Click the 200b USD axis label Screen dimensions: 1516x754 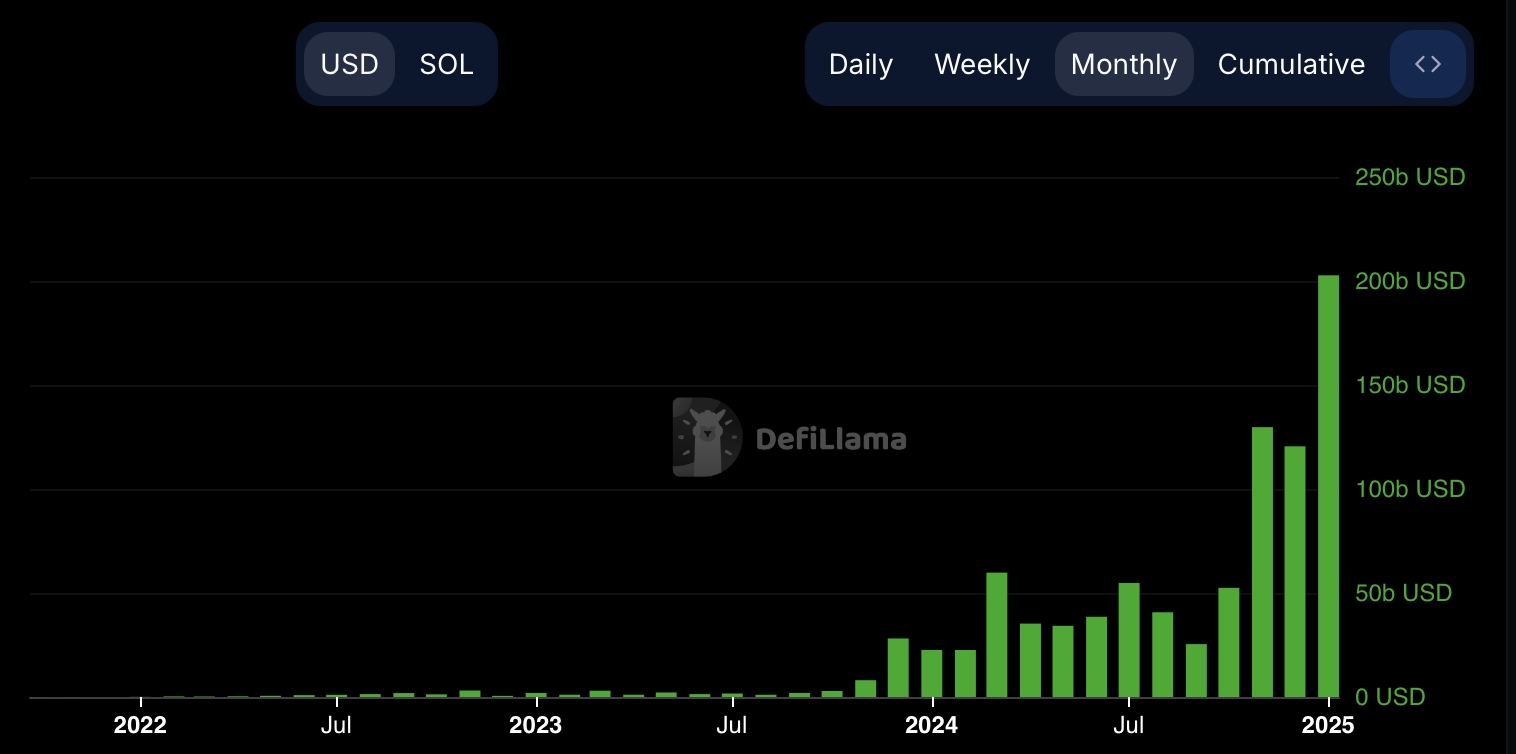pyautogui.click(x=1410, y=281)
